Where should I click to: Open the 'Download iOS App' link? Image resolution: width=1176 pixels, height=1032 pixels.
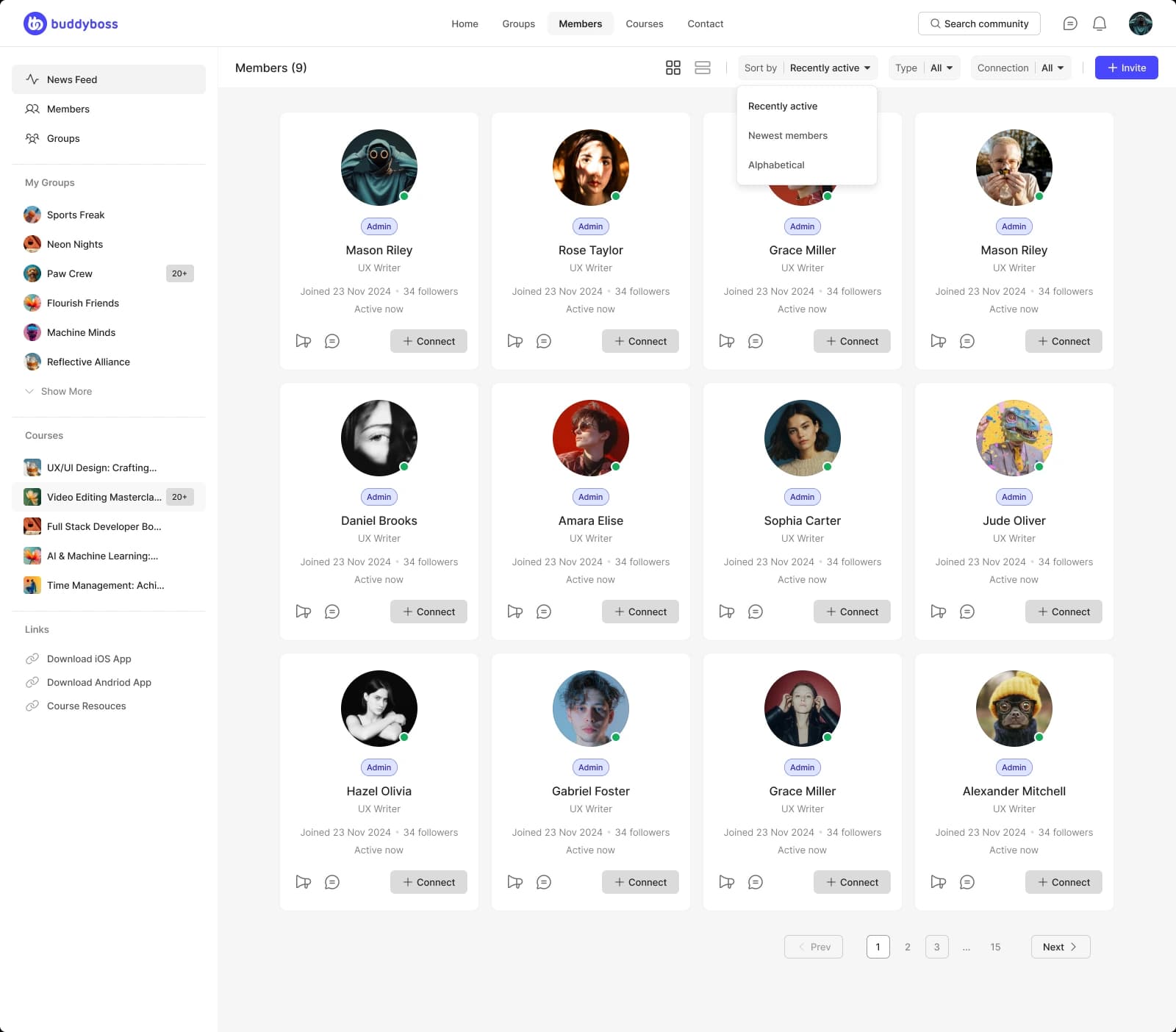88,659
